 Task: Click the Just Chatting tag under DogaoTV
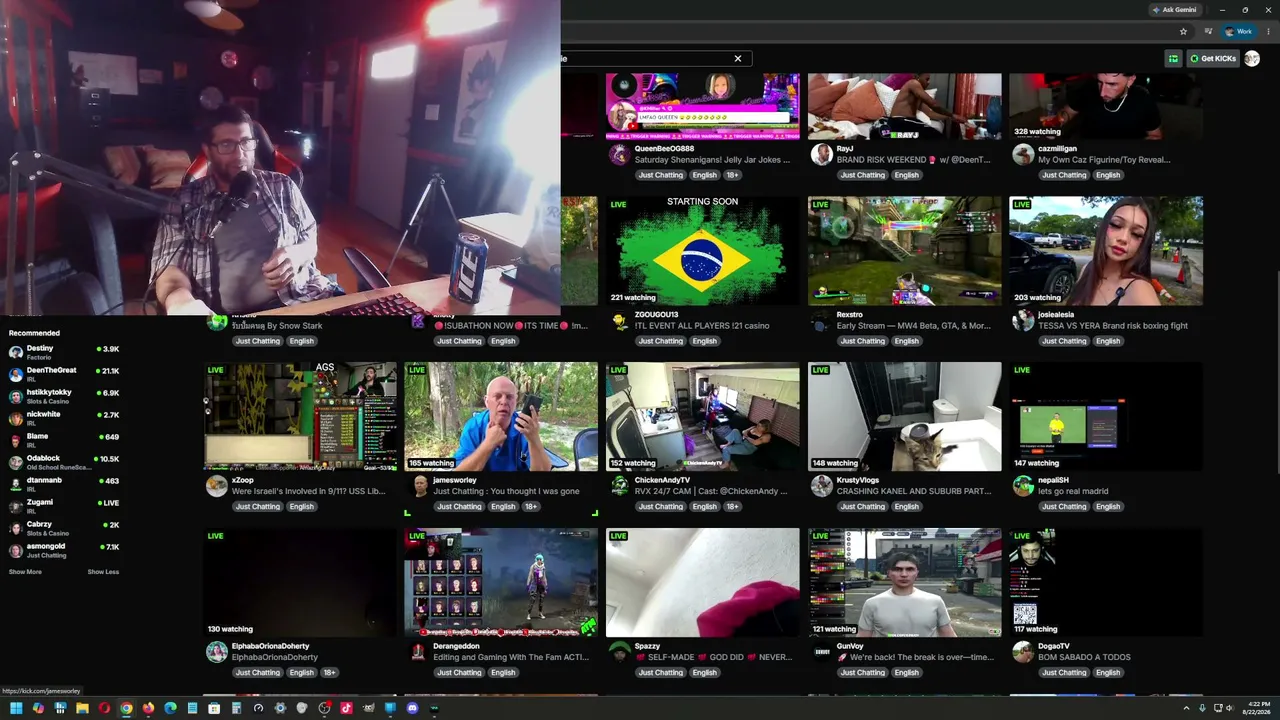pyautogui.click(x=1064, y=673)
